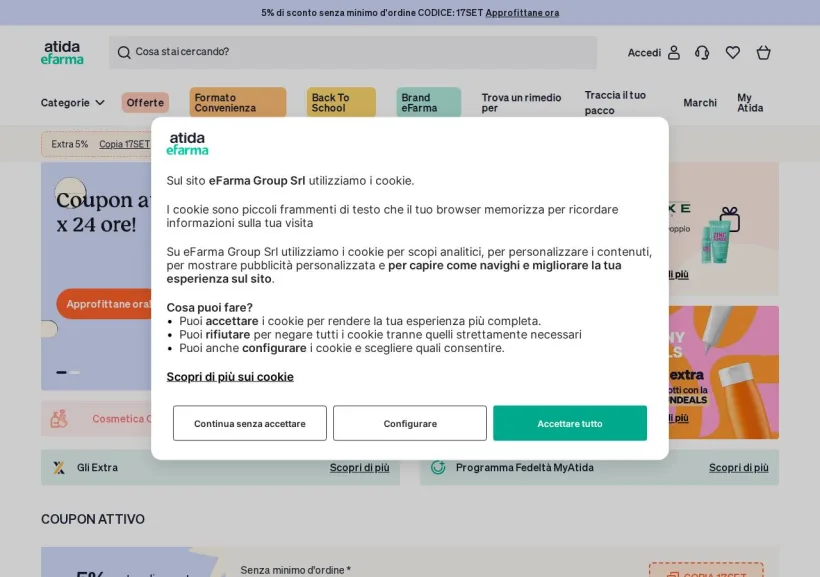Open 'Traccia il tuo pacco' menu item

pos(615,103)
